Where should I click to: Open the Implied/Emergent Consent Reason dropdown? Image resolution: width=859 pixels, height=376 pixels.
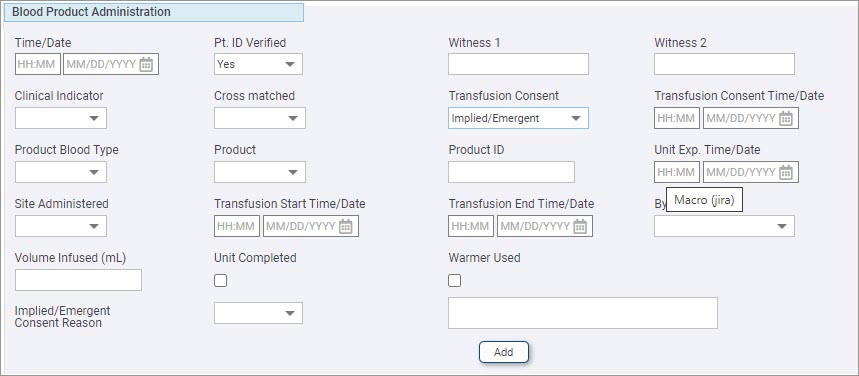258,313
